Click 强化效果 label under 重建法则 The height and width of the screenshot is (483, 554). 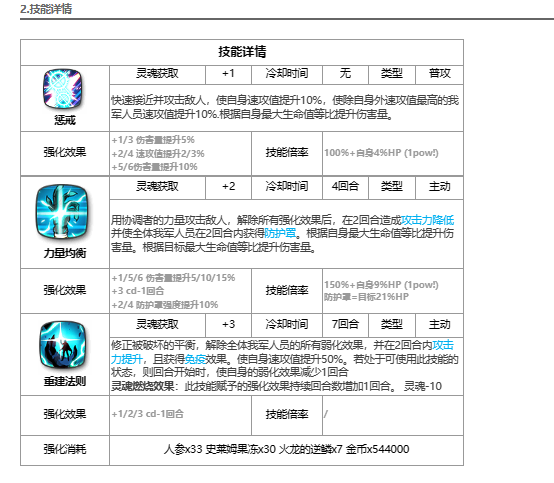(65, 414)
